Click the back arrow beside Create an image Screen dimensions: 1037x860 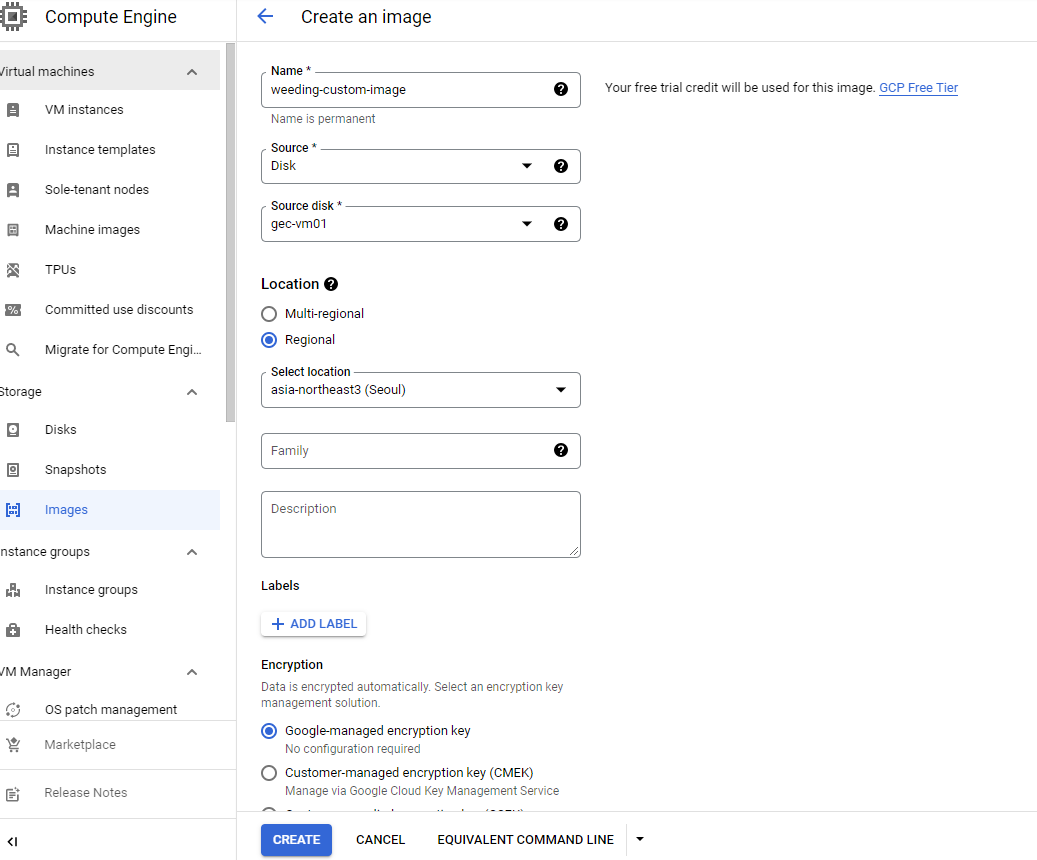tap(265, 17)
